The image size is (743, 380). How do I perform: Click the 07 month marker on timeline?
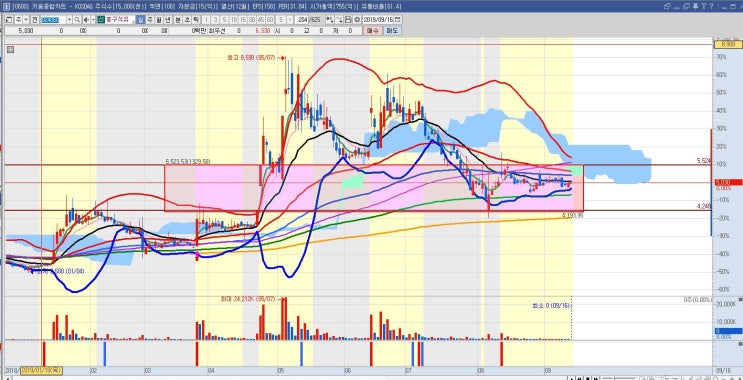408,370
